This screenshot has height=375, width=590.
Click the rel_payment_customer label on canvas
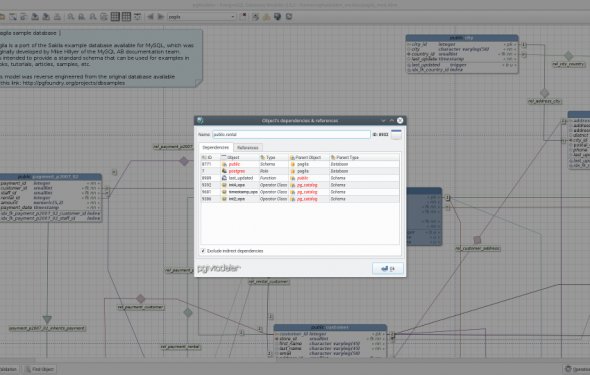click(141, 307)
